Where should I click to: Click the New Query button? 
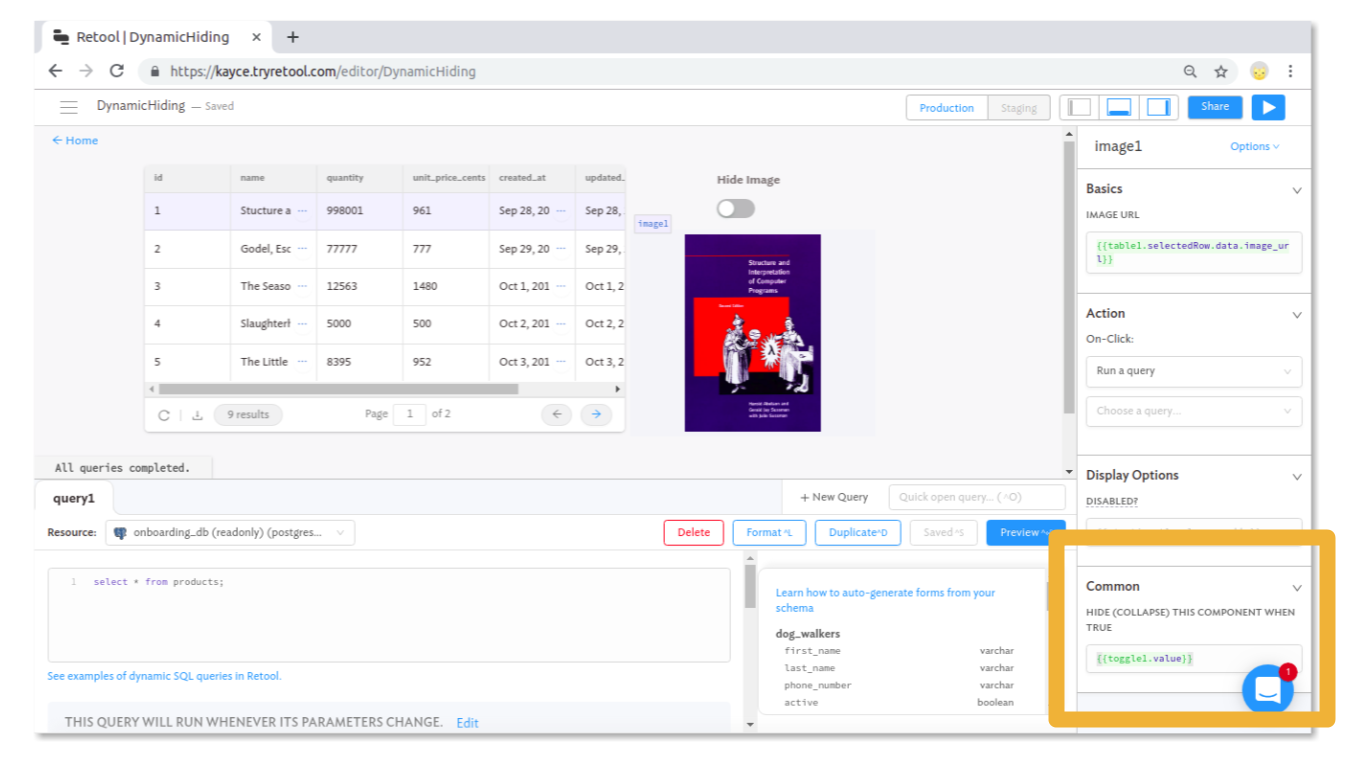pos(834,497)
